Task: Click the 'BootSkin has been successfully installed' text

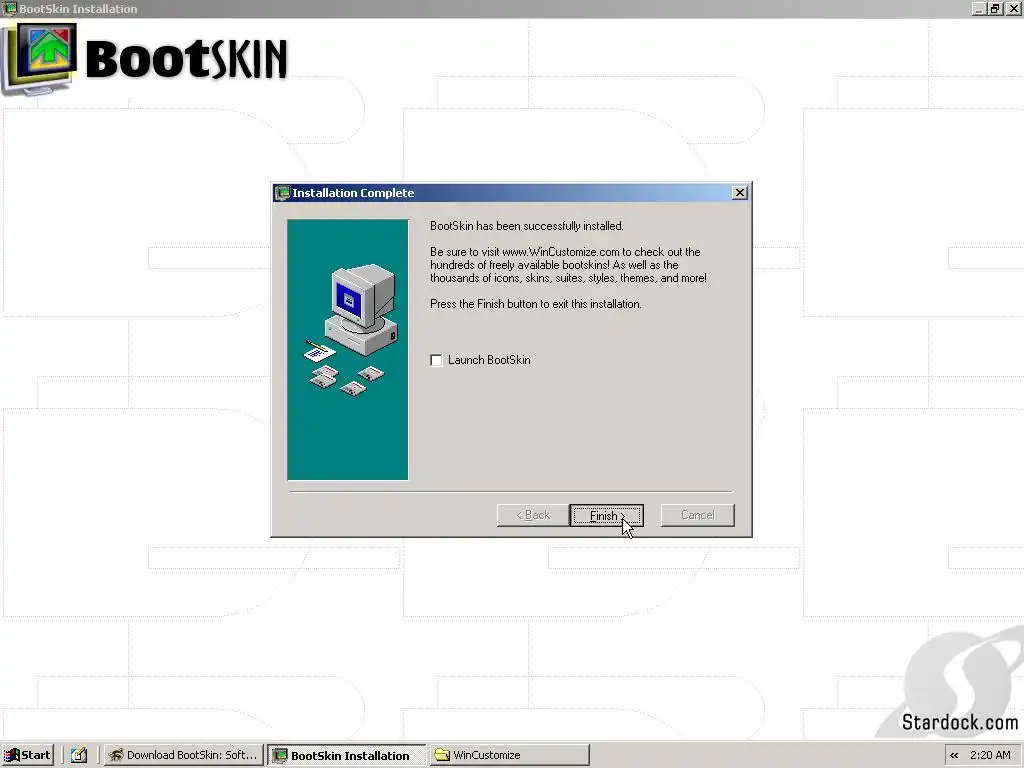Action: pyautogui.click(x=526, y=226)
